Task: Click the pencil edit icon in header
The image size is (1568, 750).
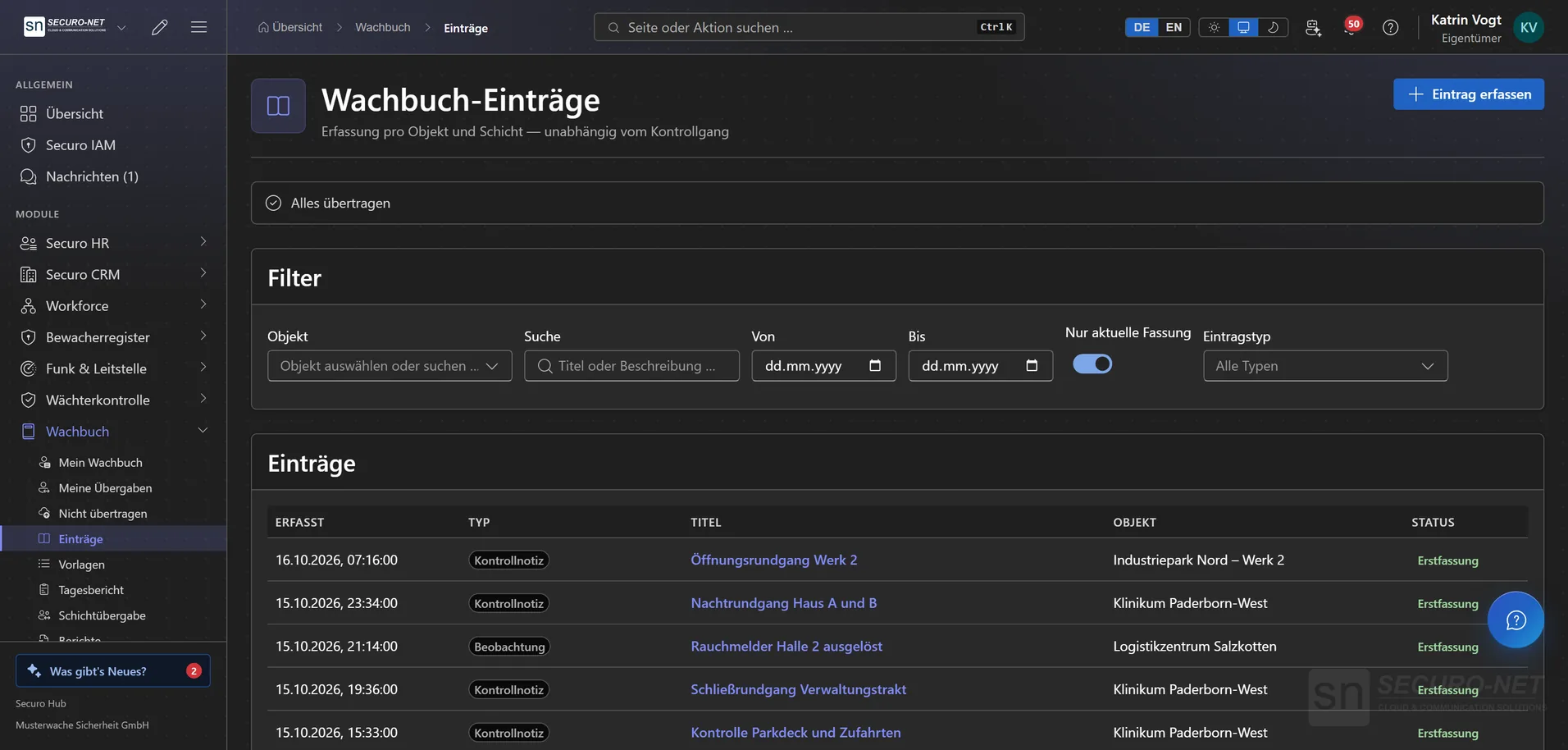Action: [x=160, y=27]
